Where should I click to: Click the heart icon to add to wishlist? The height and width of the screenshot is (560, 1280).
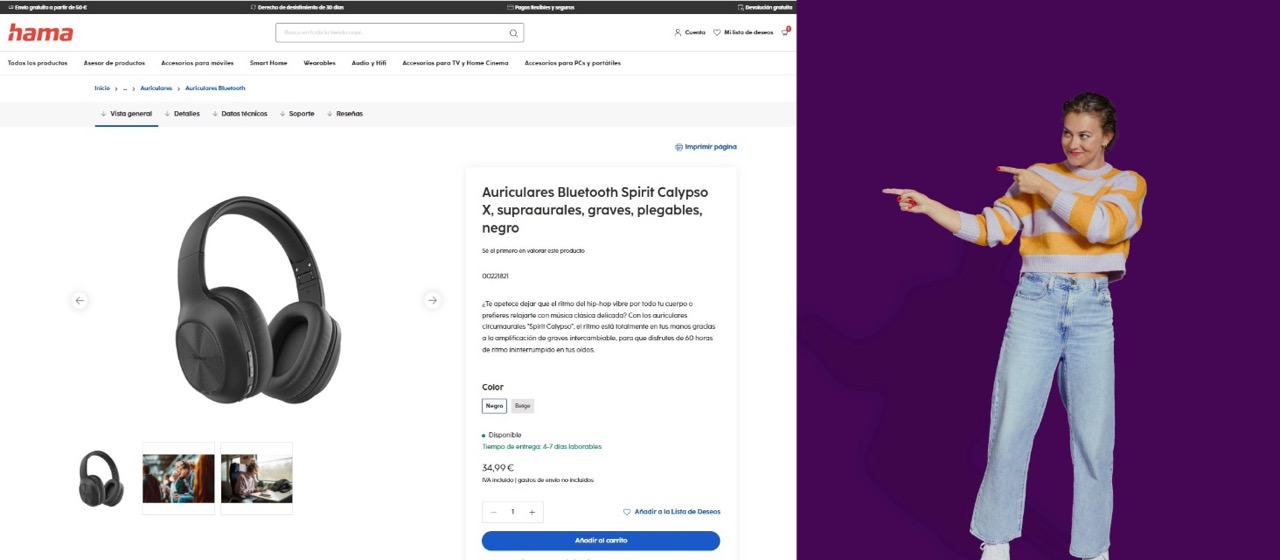point(627,512)
